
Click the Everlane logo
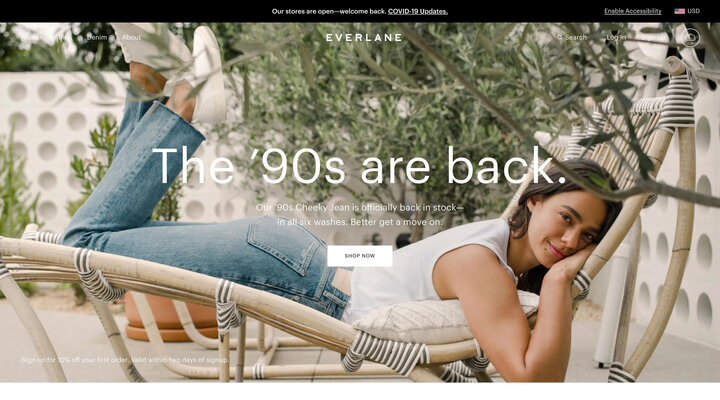364,37
